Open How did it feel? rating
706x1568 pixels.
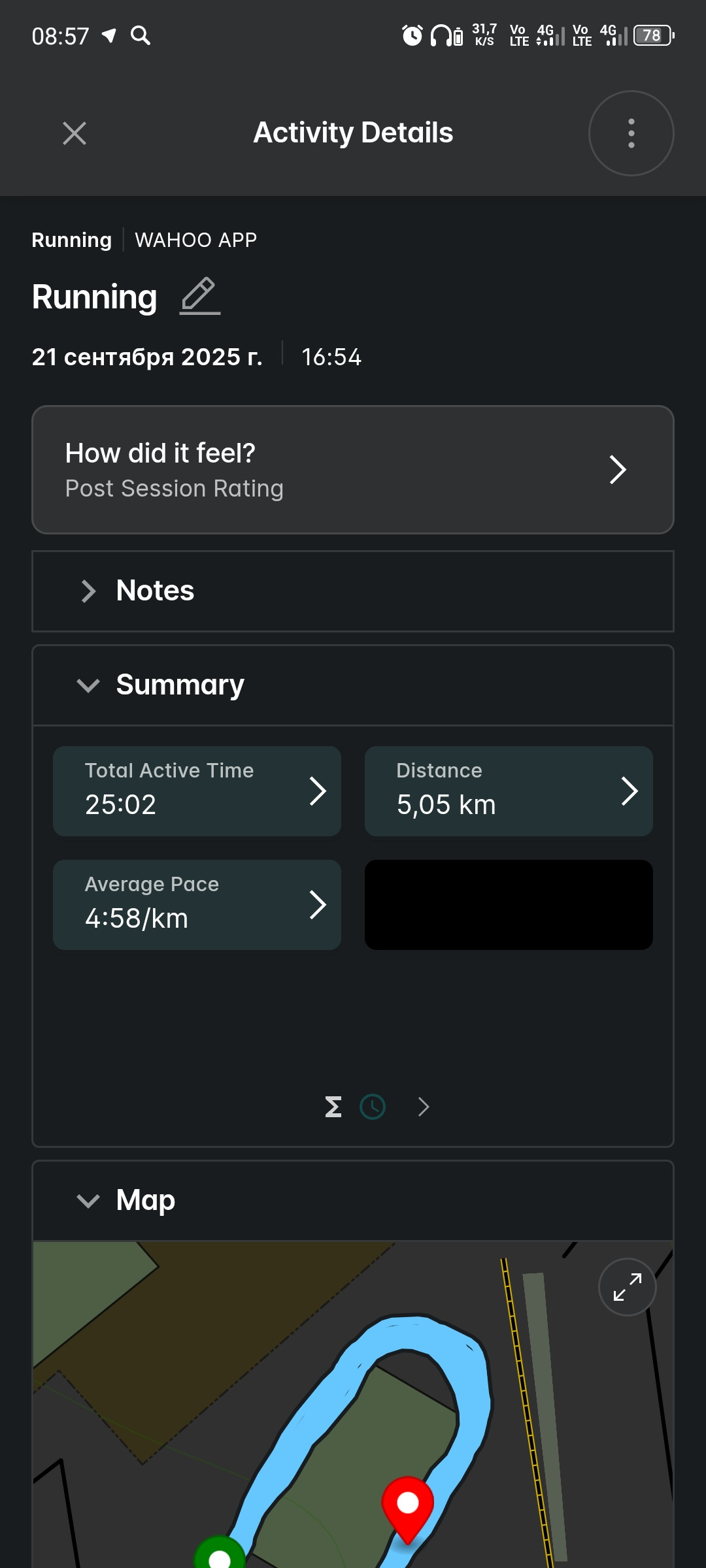[x=353, y=470]
